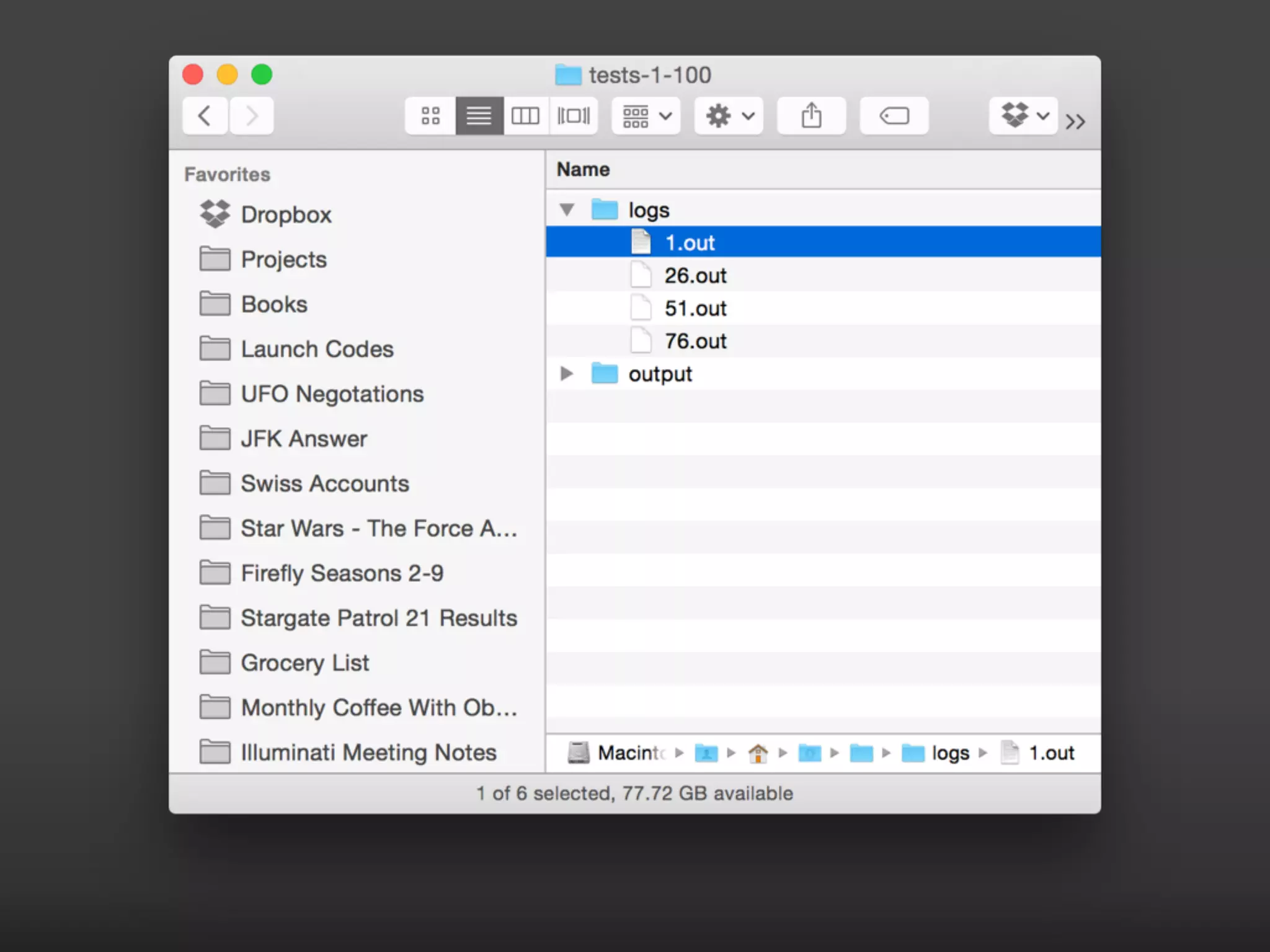Select the list view toggle
1270x952 pixels.
[479, 116]
